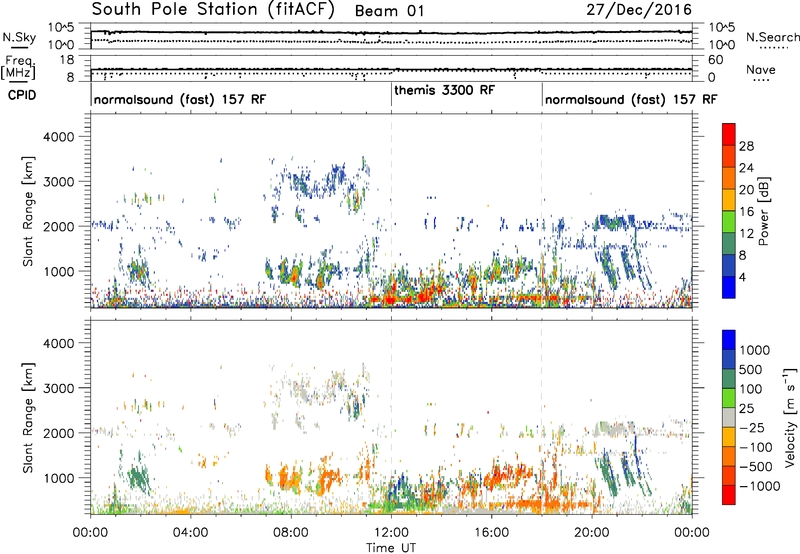
Task: Click the 28 tick on Power colorbar
Action: 746,146
